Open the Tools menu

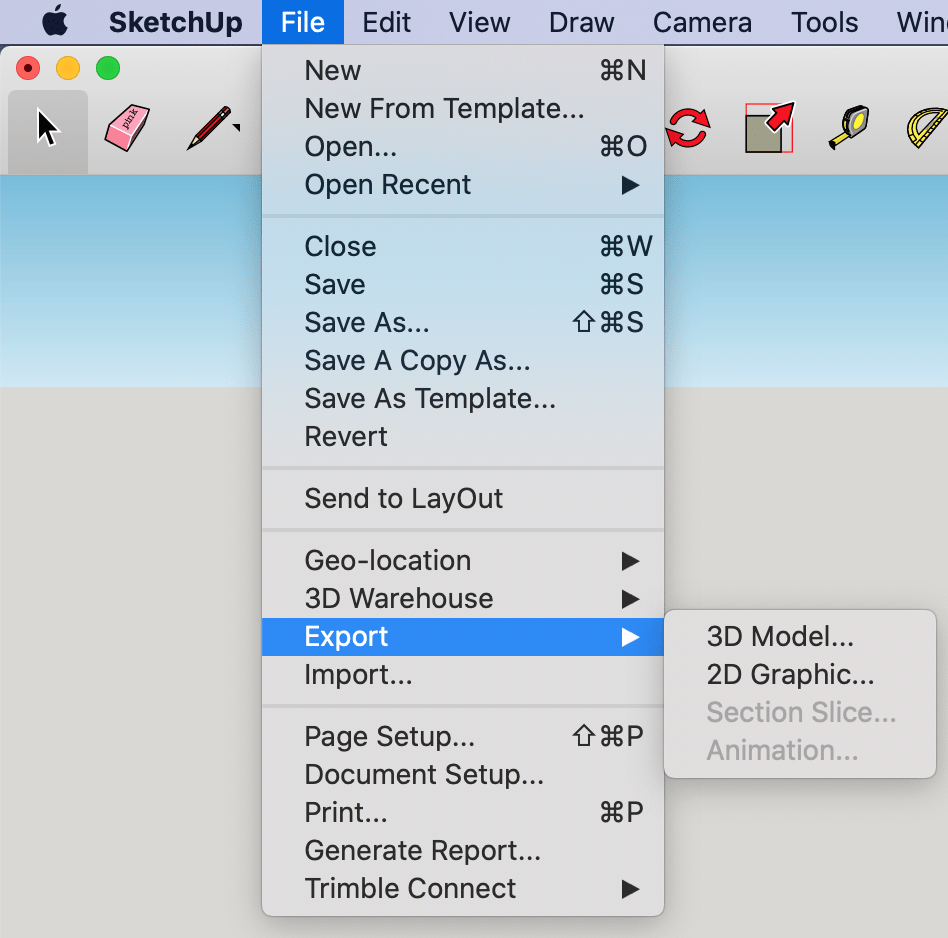click(x=825, y=22)
